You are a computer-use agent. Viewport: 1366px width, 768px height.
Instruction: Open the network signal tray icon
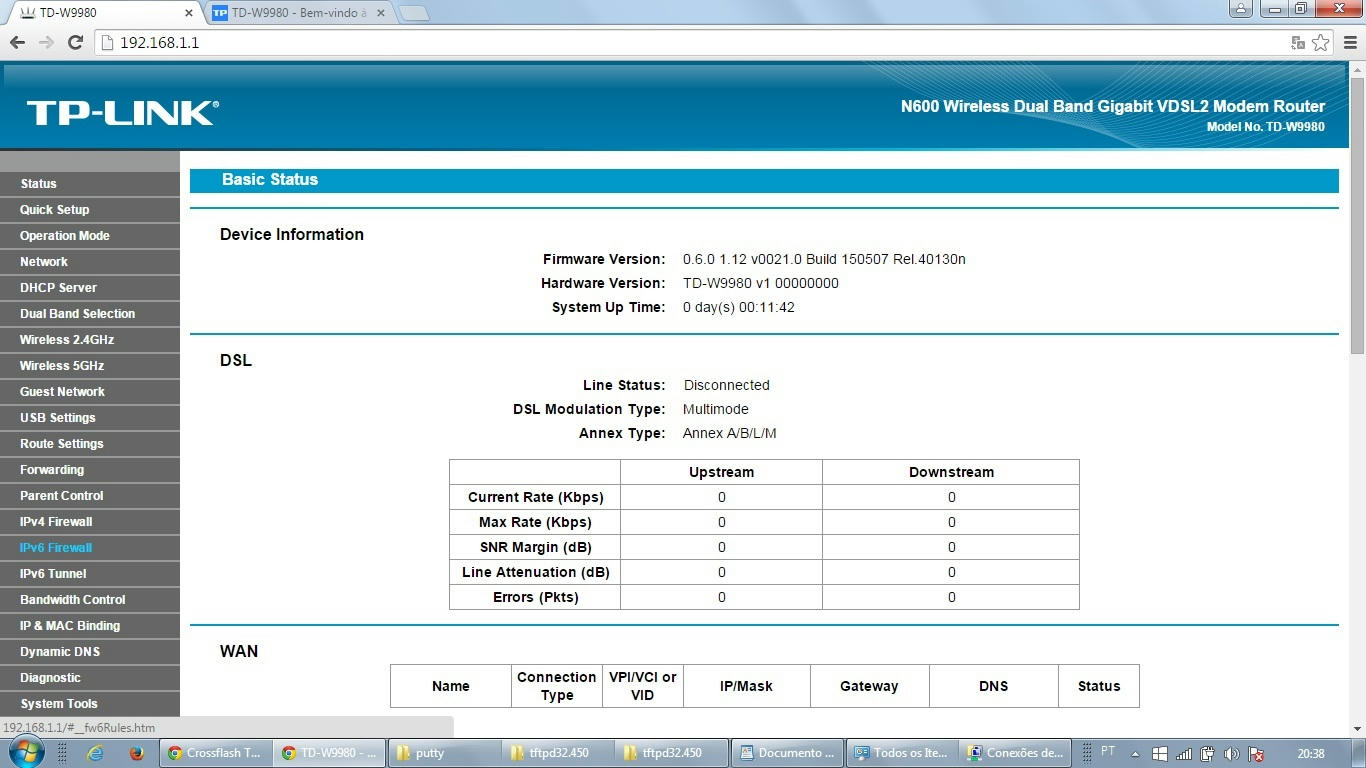coord(1184,754)
